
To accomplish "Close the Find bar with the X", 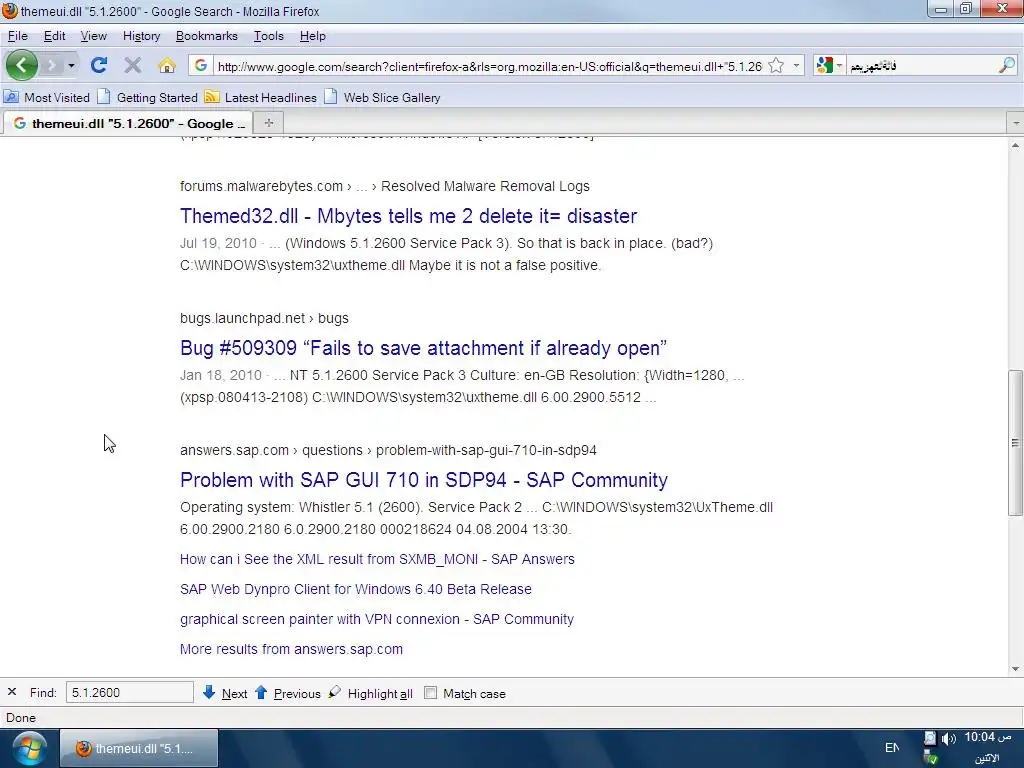I will point(12,692).
